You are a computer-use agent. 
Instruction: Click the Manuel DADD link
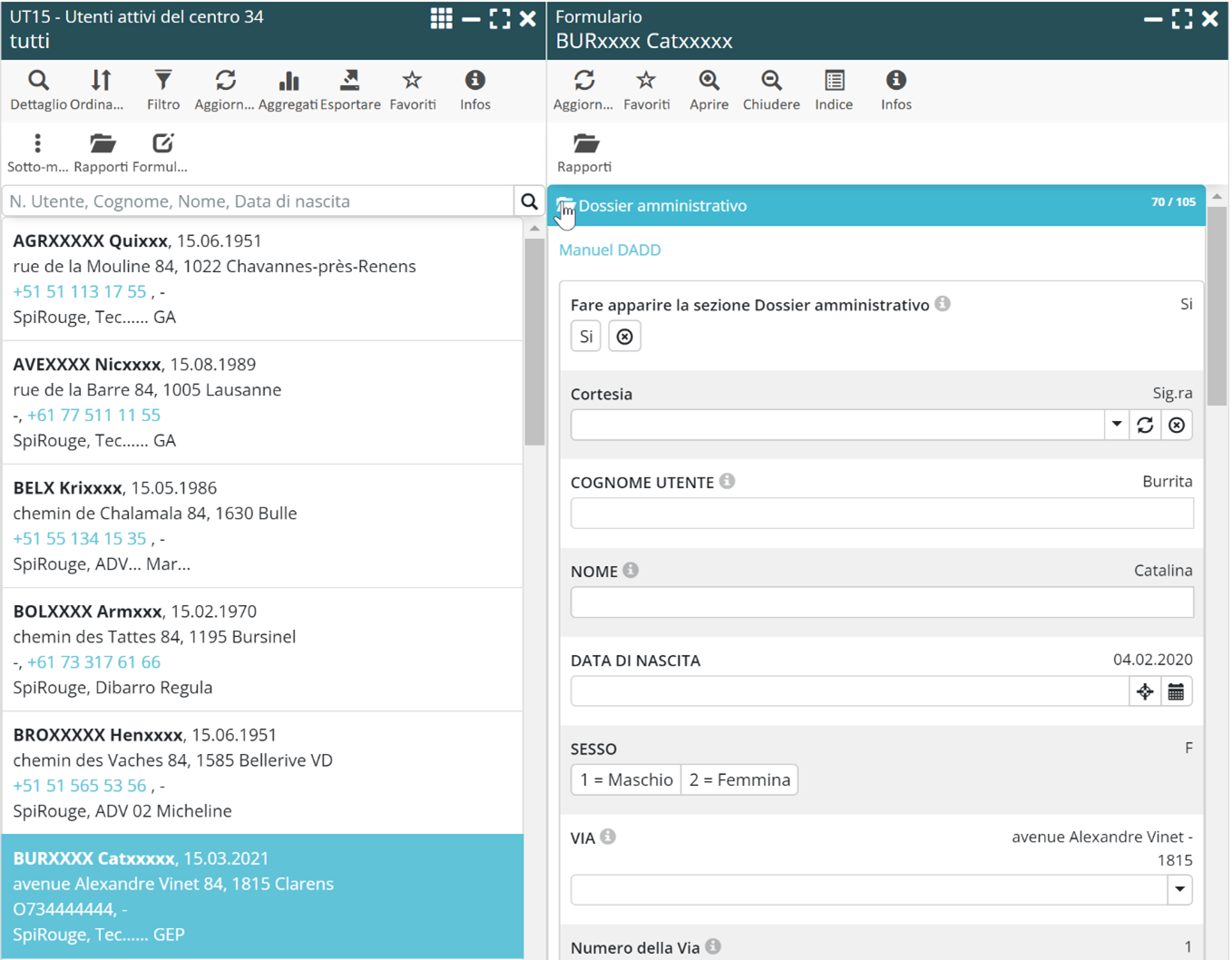coord(610,250)
